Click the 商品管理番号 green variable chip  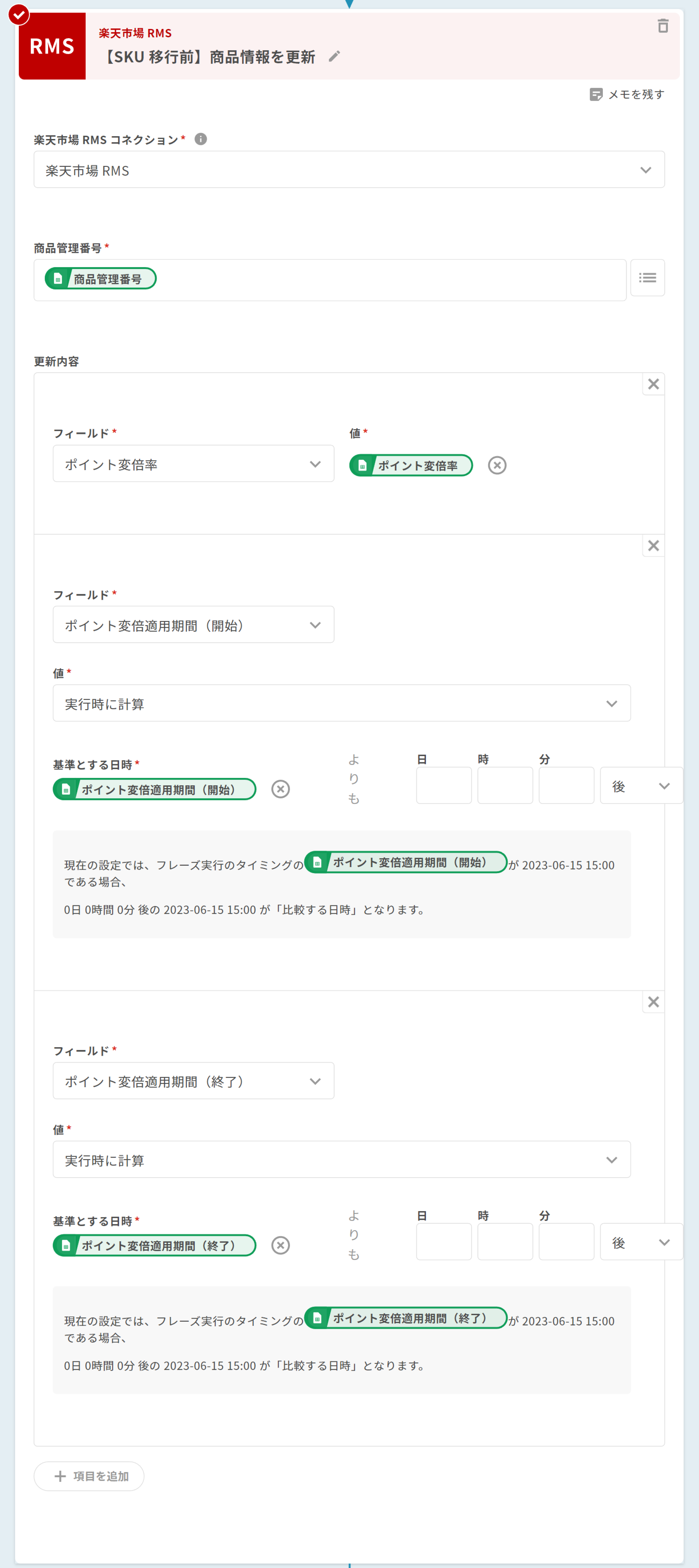(x=100, y=279)
